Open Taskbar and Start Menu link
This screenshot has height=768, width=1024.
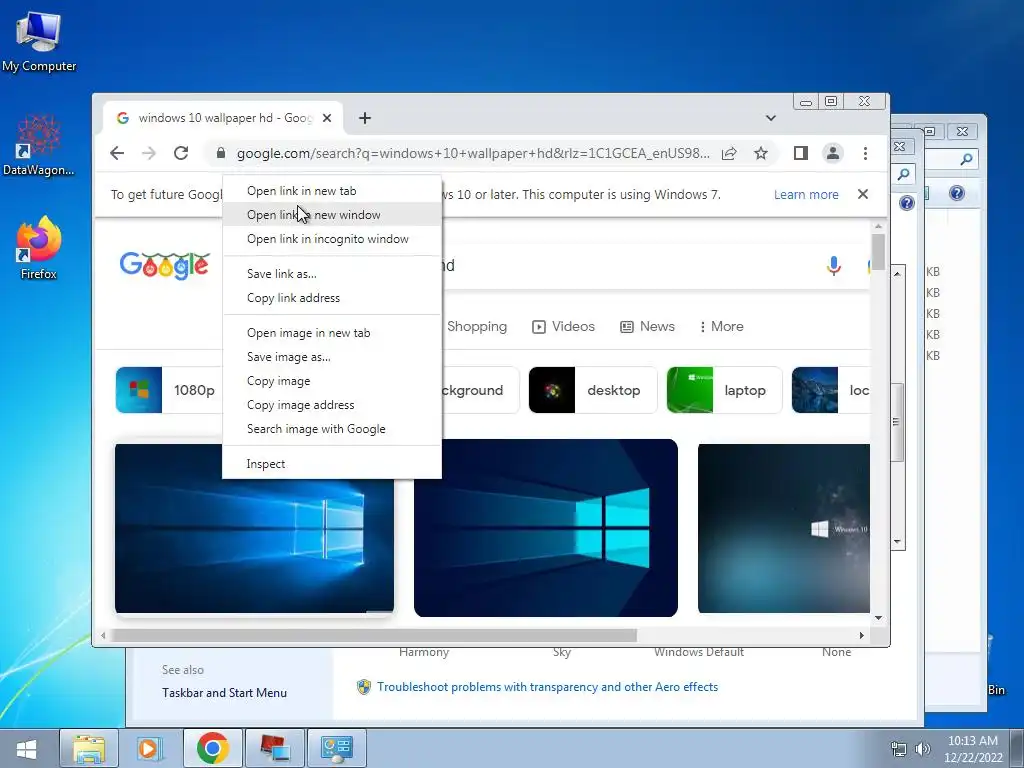(x=224, y=693)
